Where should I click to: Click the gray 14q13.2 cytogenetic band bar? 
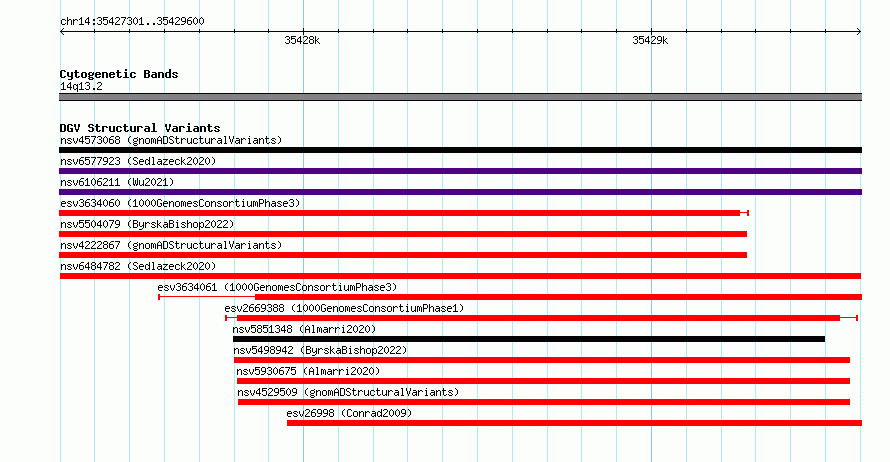(460, 97)
